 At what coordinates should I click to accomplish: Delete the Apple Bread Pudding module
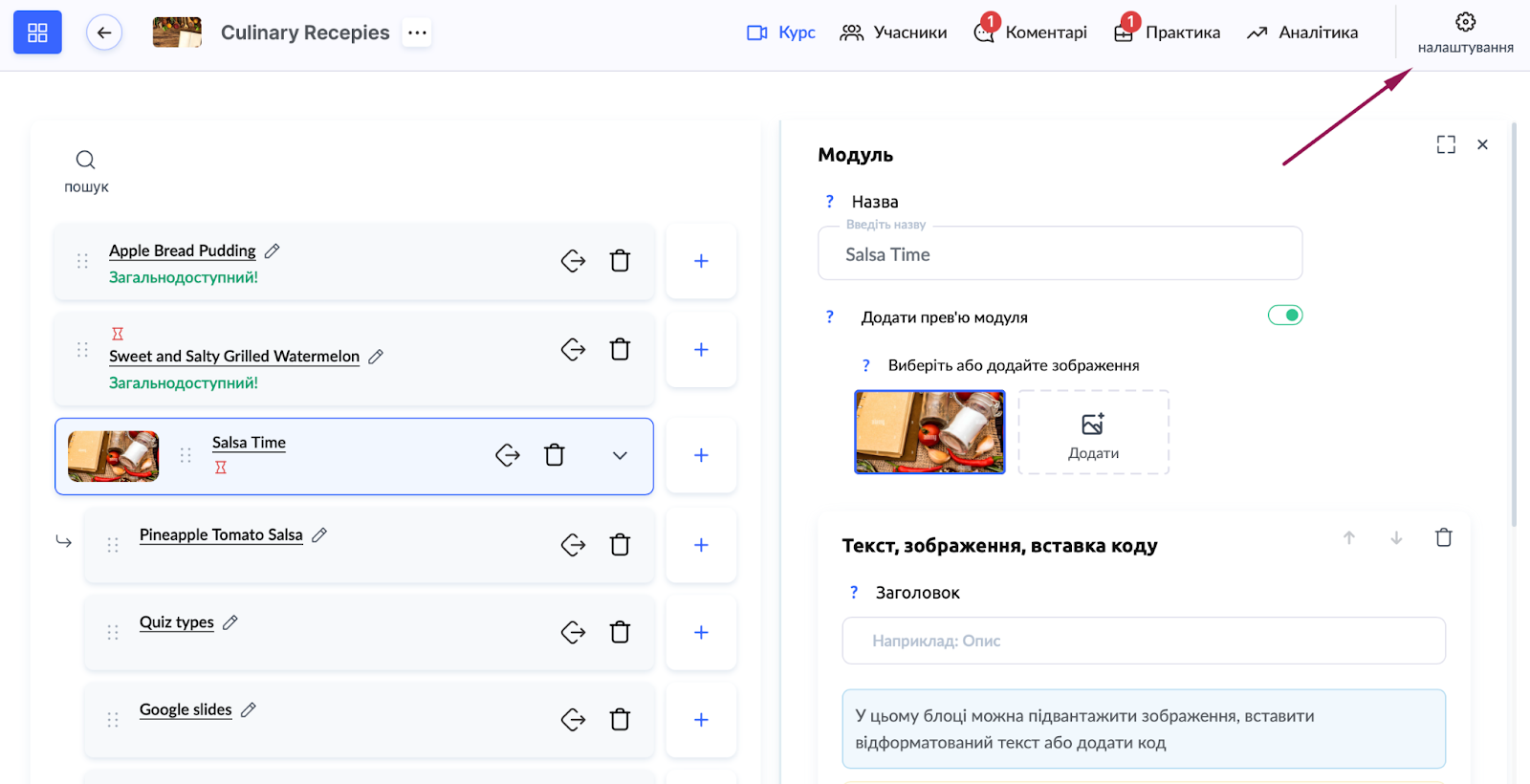[620, 261]
